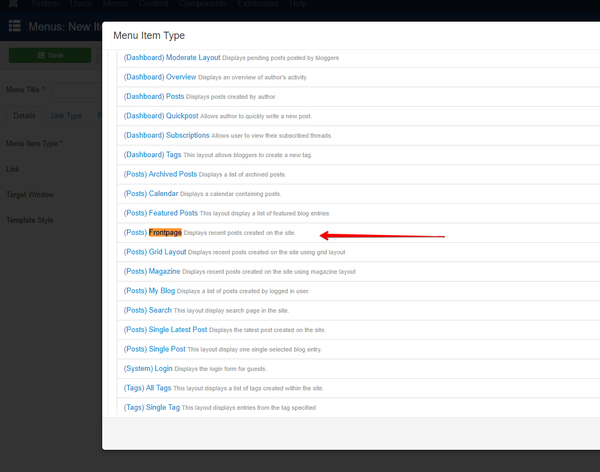
Task: Open the Menus menu in top bar
Action: click(x=115, y=3)
